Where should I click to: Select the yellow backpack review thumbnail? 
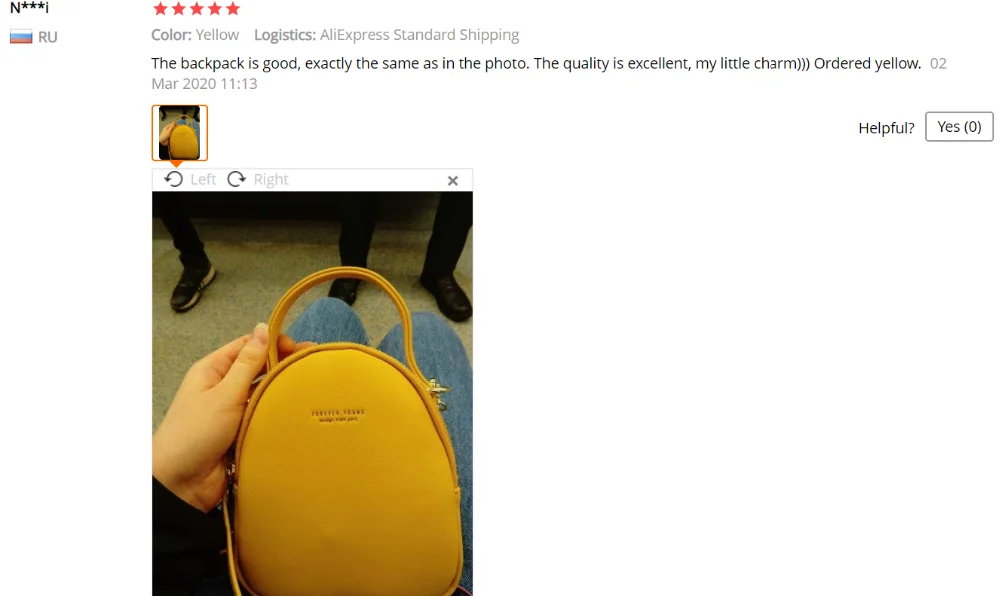(x=180, y=133)
